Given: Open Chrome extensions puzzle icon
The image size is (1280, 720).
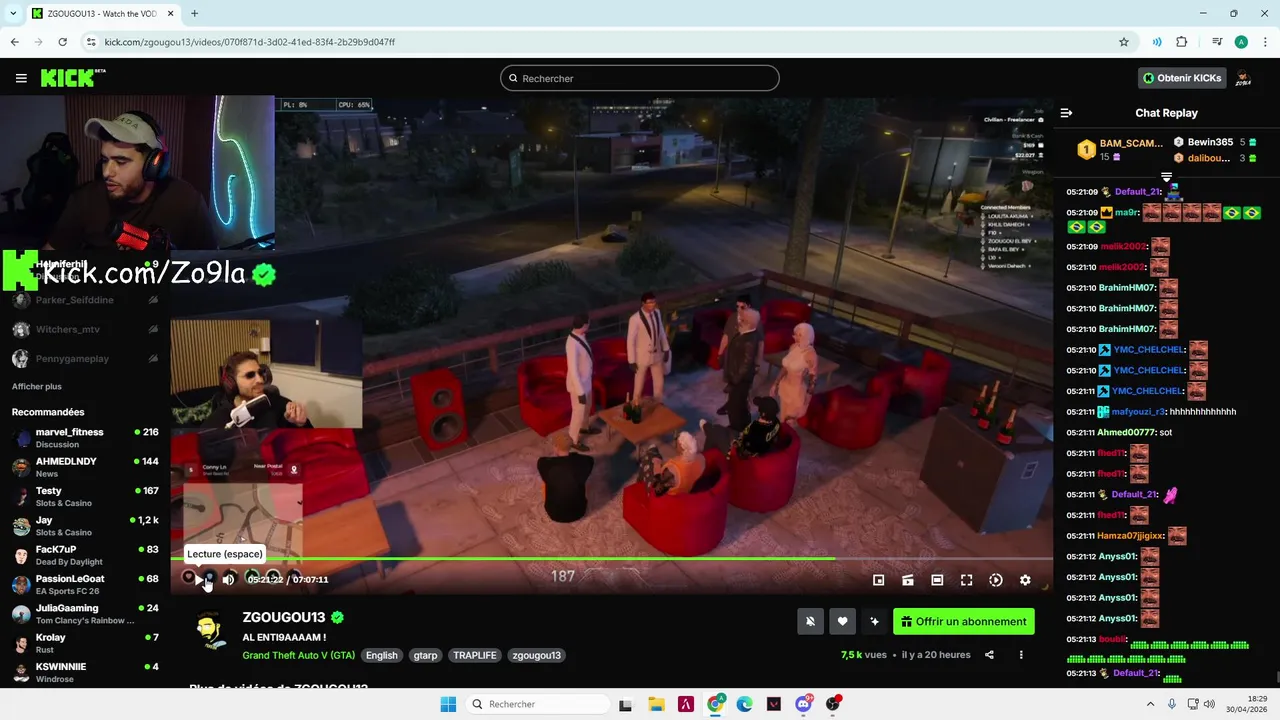Looking at the screenshot, I should pos(1182,42).
